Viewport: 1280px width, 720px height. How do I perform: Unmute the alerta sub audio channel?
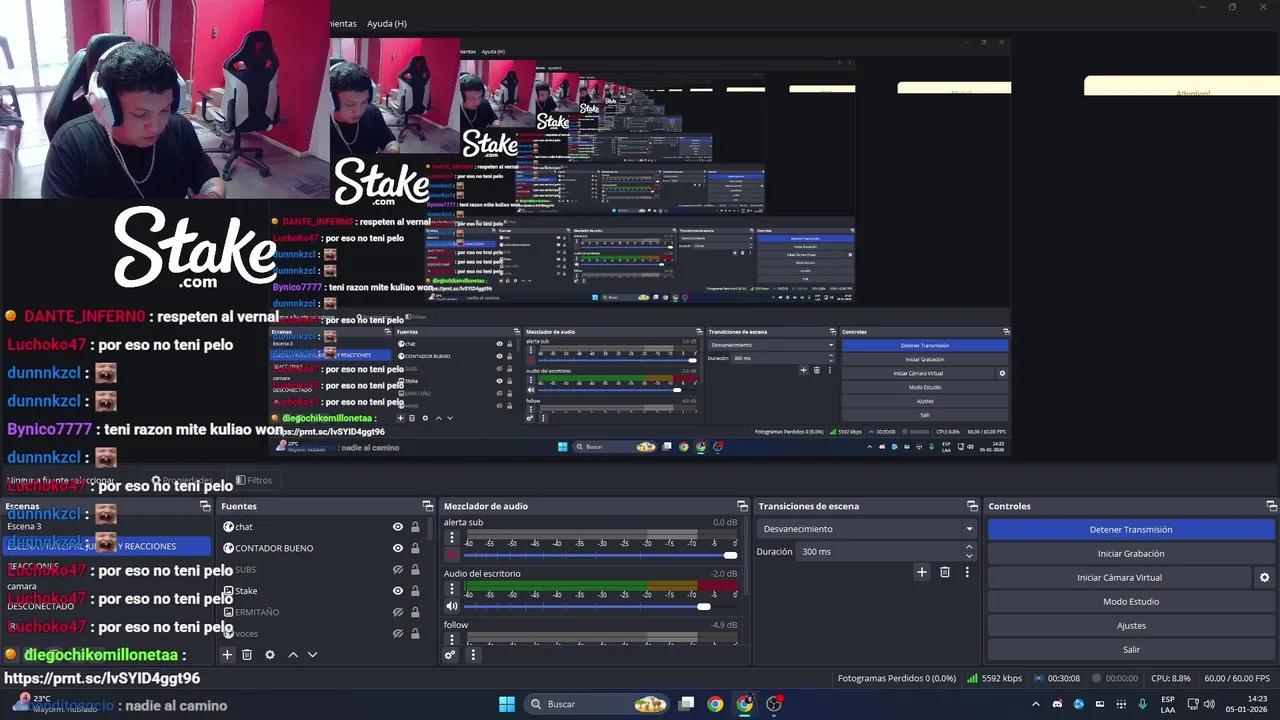coord(452,555)
